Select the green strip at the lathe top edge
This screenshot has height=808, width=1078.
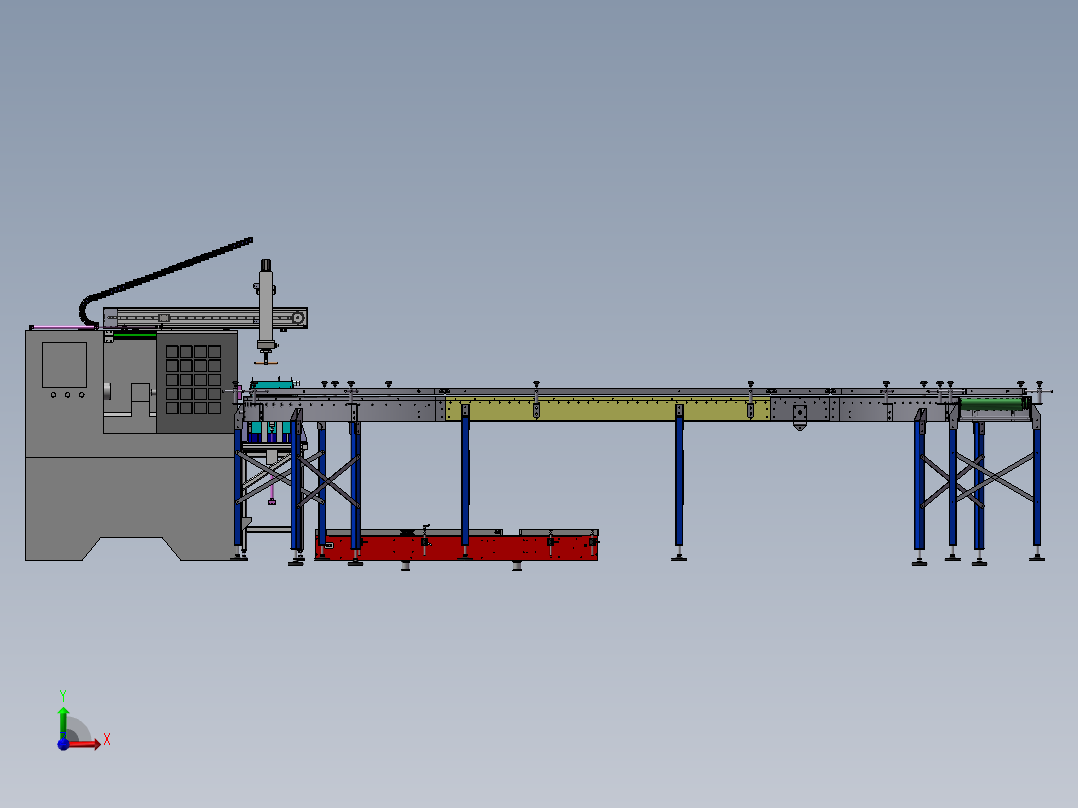click(135, 336)
